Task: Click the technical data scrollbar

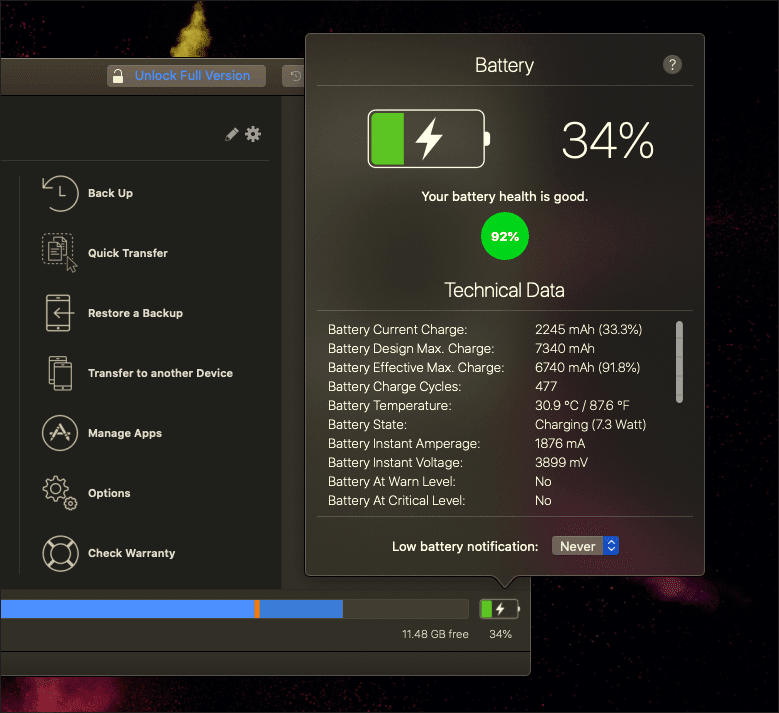Action: click(x=679, y=362)
